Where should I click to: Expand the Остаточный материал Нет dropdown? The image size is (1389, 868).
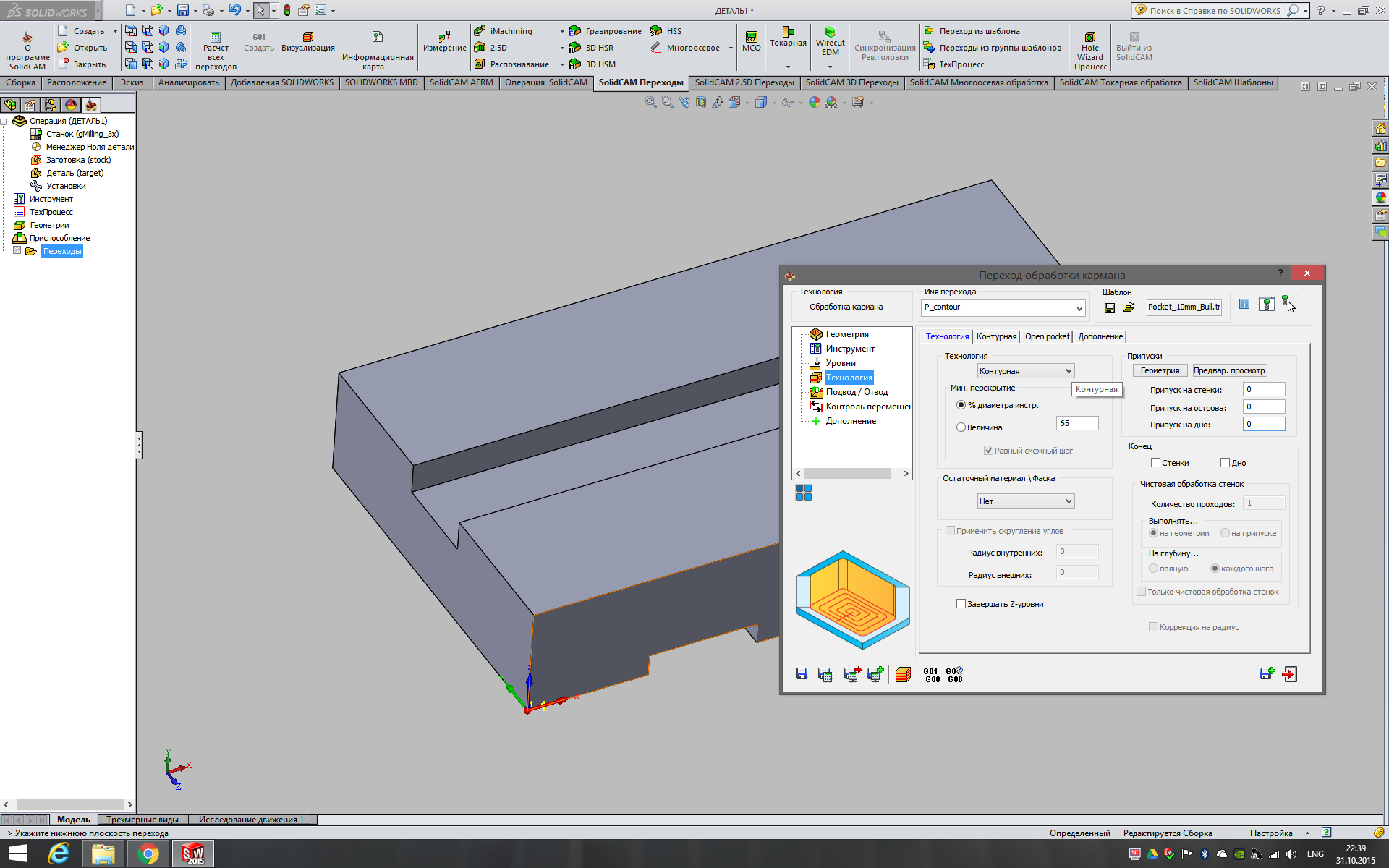coord(1025,501)
